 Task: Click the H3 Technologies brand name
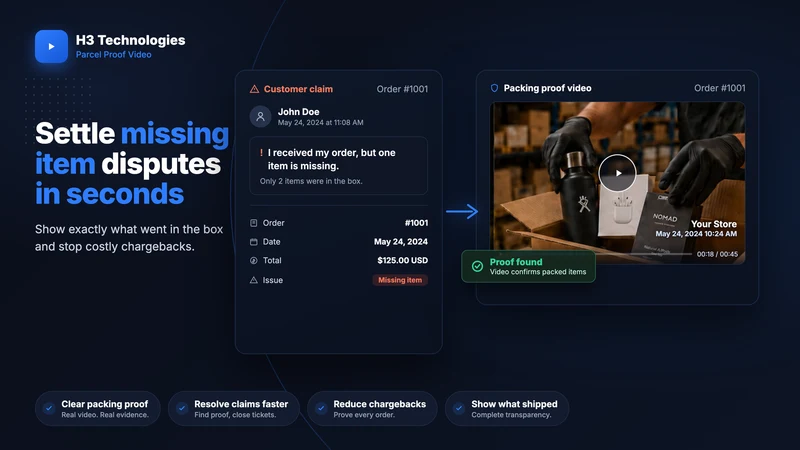(131, 40)
